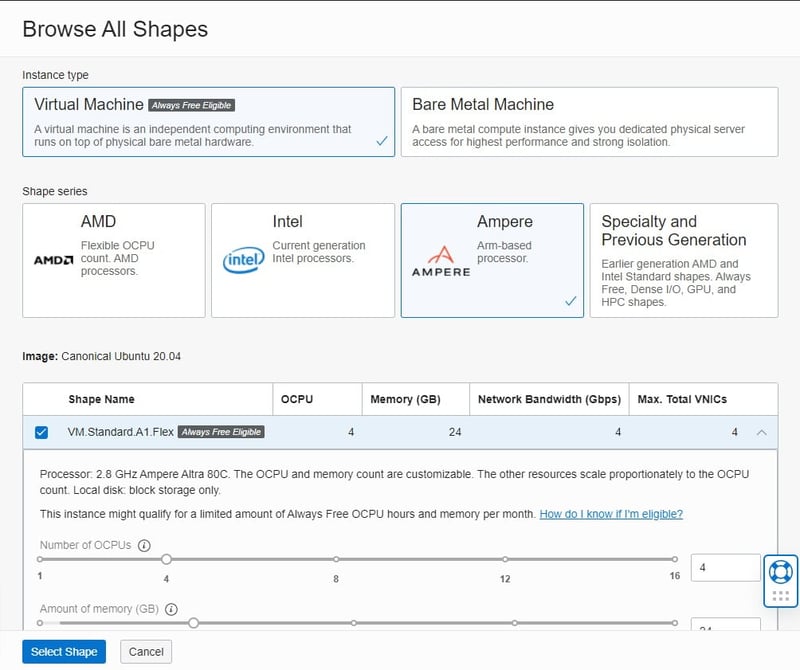Click the Ampere logo icon
The image size is (800, 670).
coord(440,262)
